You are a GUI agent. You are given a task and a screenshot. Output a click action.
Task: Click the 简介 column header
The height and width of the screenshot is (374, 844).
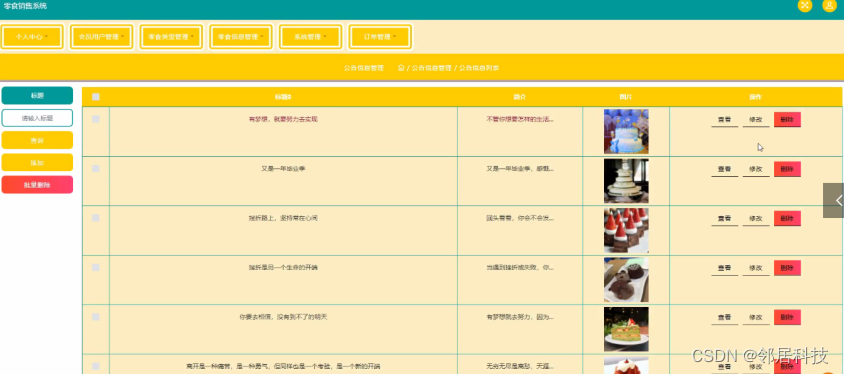tap(519, 97)
